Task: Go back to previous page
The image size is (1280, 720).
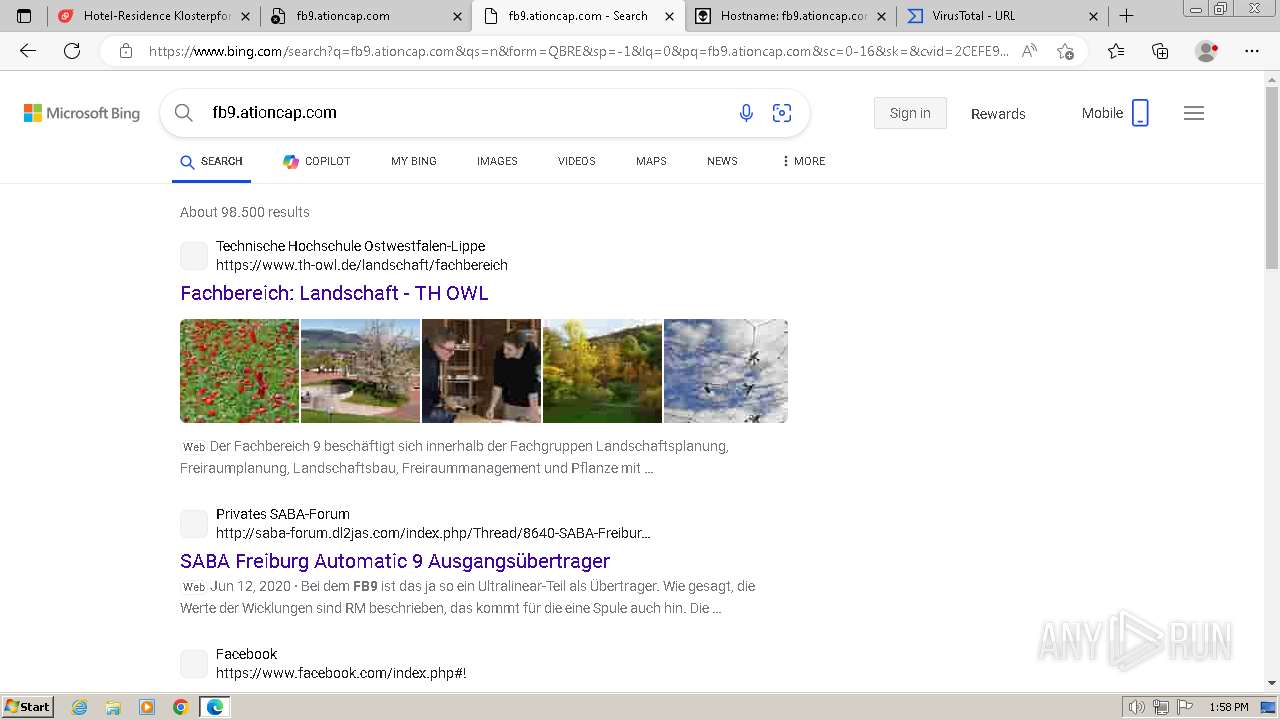Action: click(x=28, y=51)
